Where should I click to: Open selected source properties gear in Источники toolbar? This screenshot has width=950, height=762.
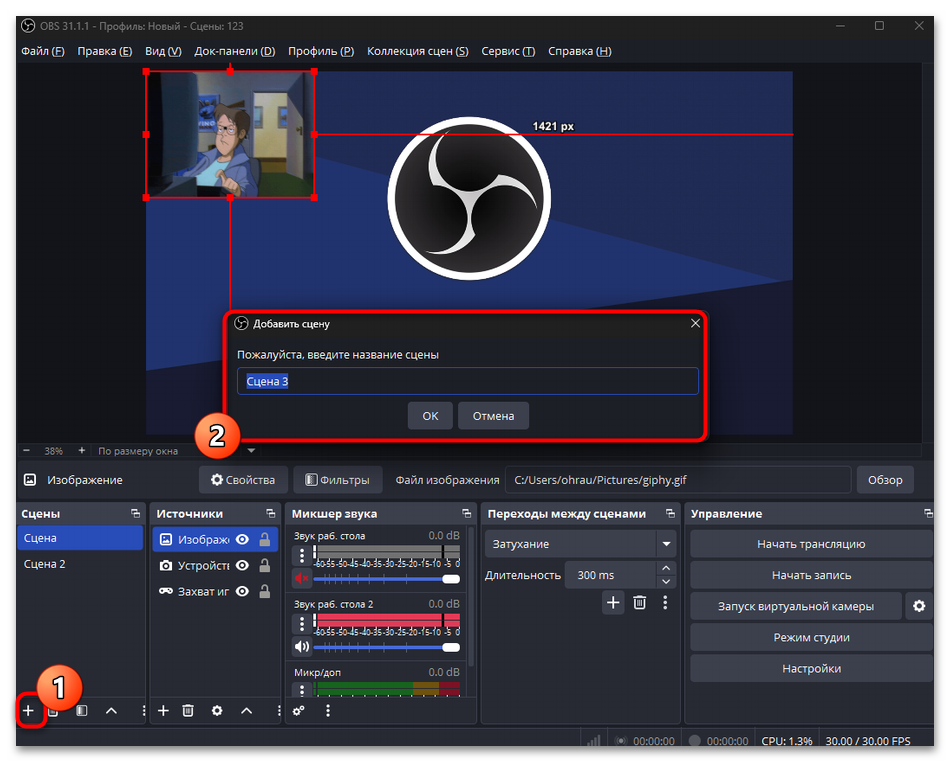click(217, 711)
